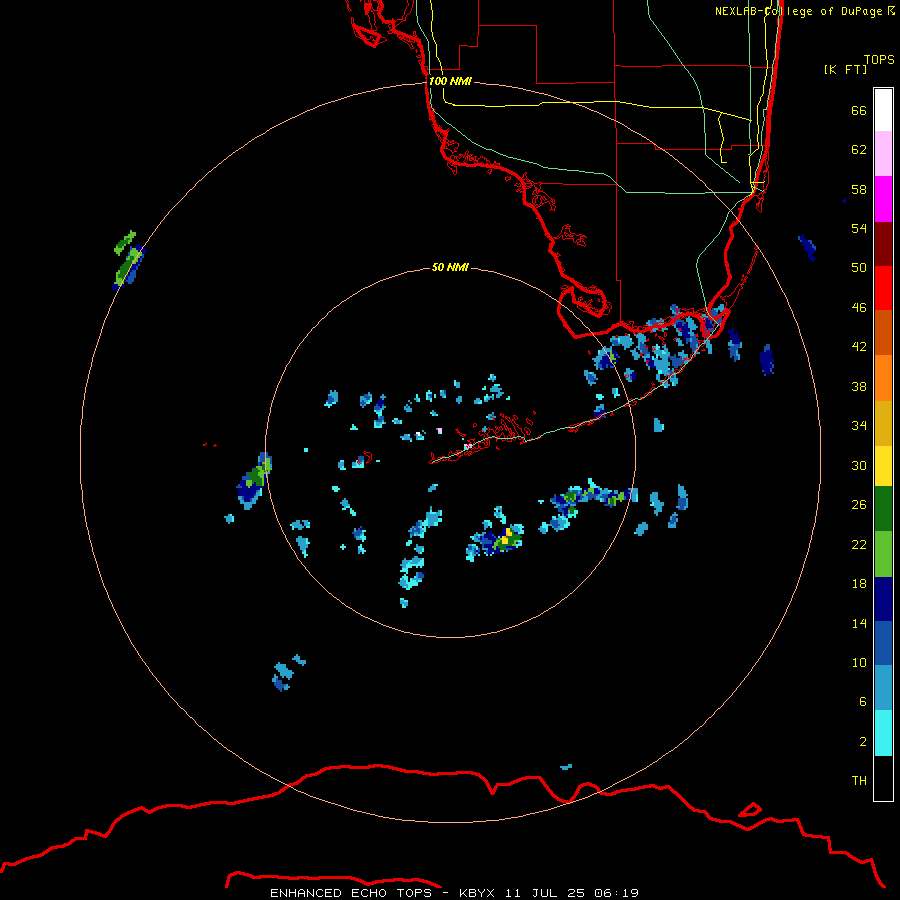Pick the bright yellow legend swatch
Image resolution: width=900 pixels, height=900 pixels.
pyautogui.click(x=883, y=466)
